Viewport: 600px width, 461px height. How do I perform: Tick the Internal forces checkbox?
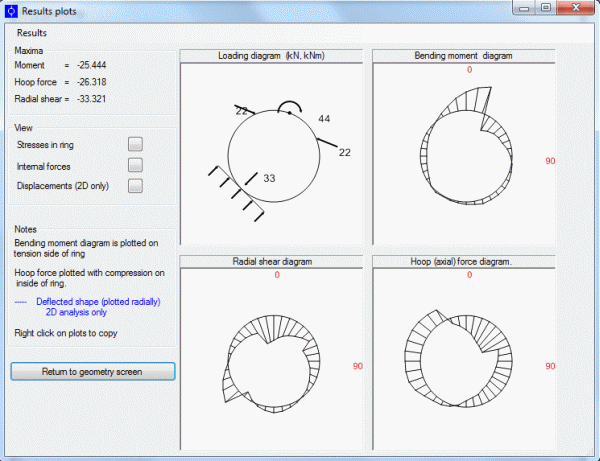[135, 165]
